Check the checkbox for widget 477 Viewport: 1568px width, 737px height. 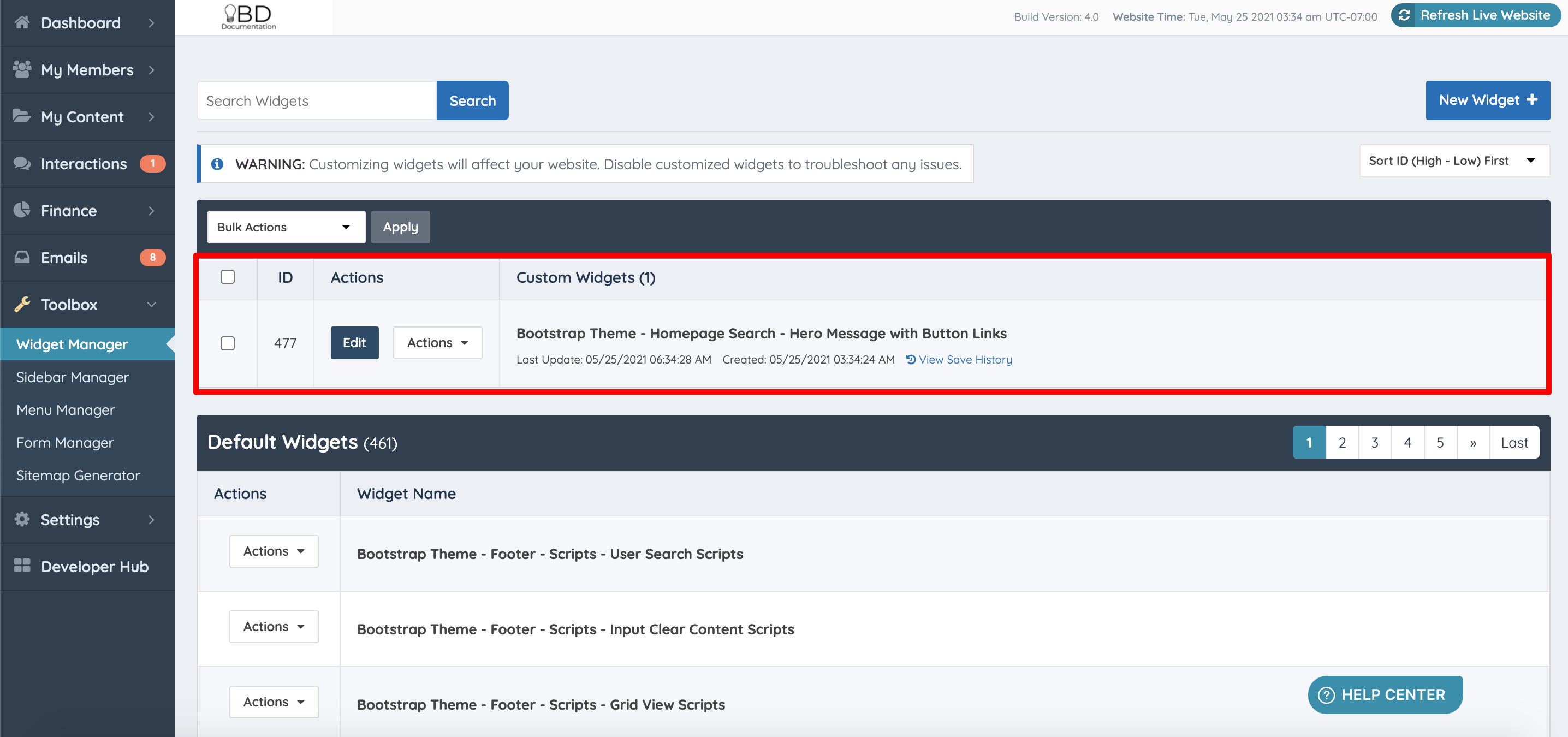[x=228, y=343]
